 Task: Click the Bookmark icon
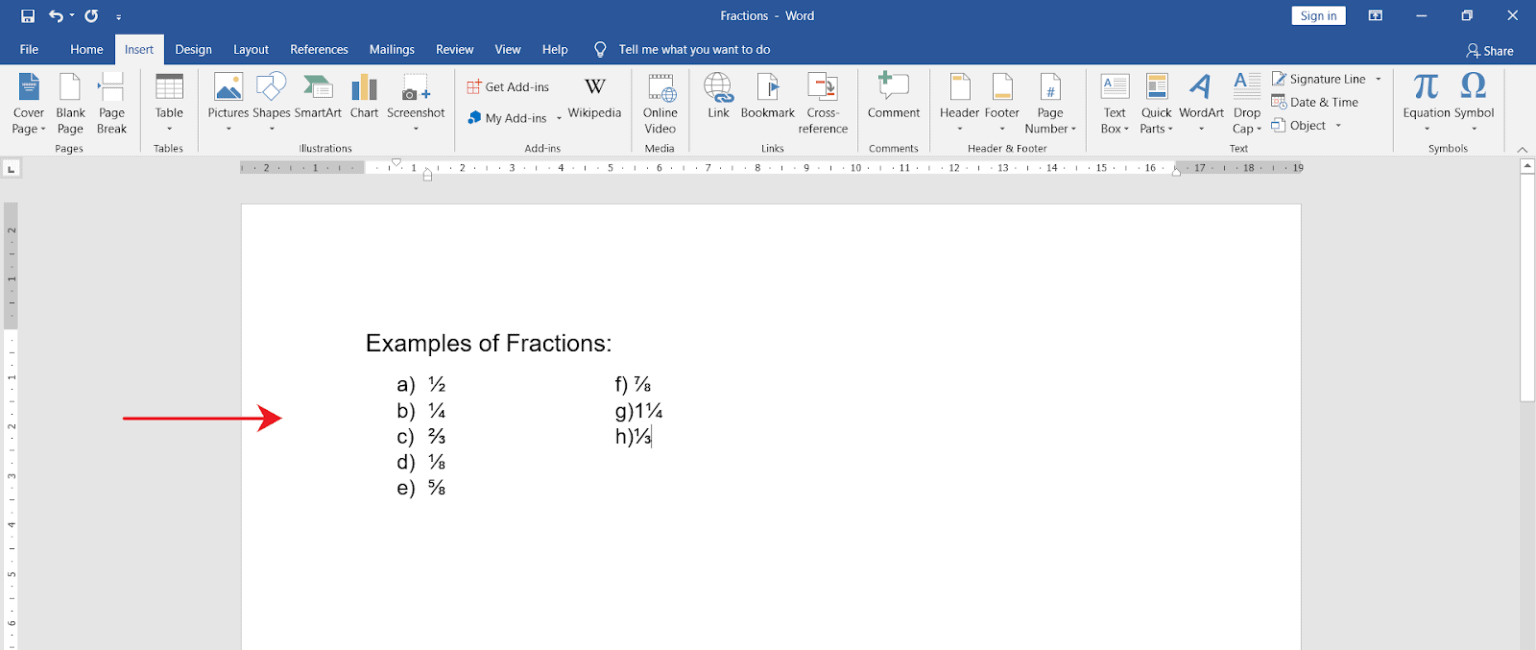click(x=767, y=97)
